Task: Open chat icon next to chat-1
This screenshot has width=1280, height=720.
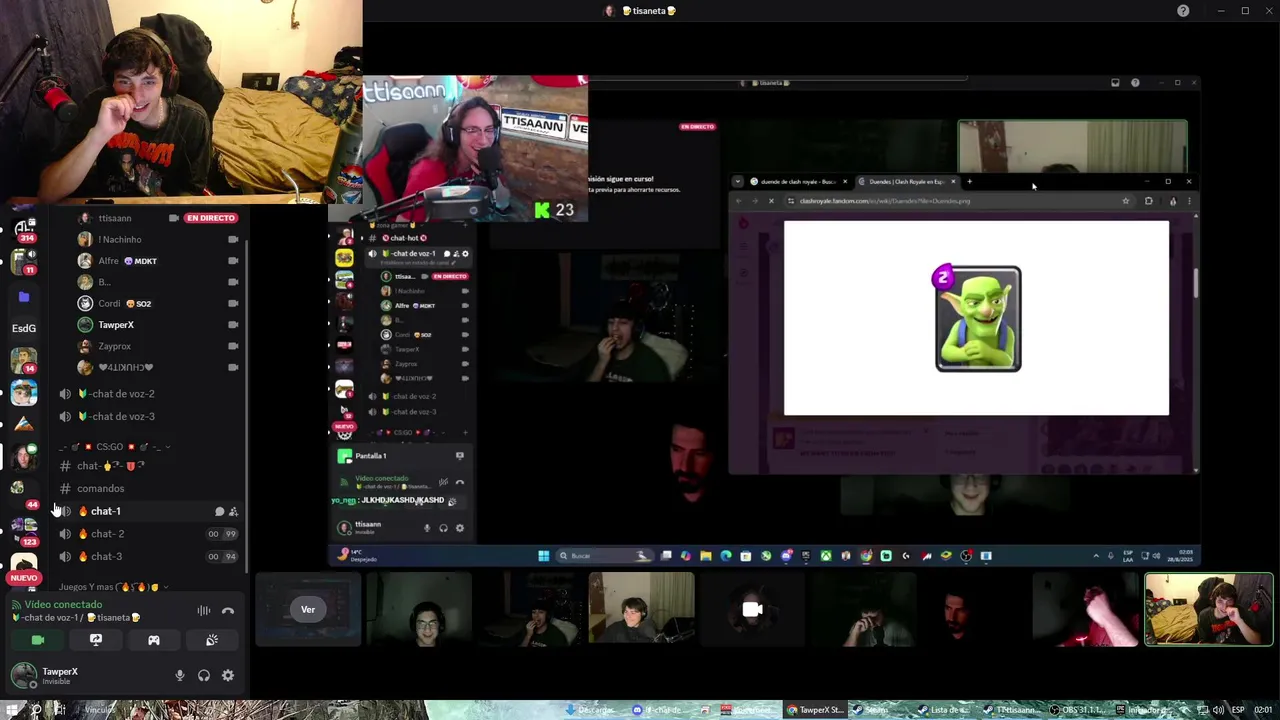Action: tap(219, 511)
